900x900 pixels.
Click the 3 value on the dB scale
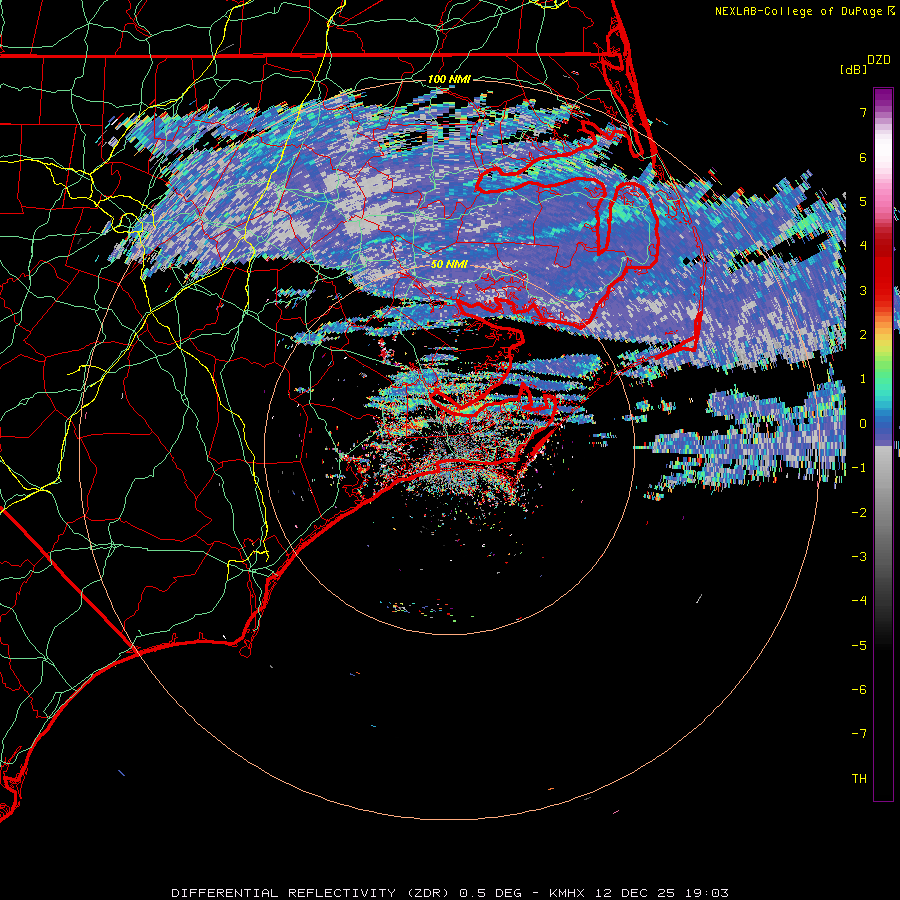coord(863,290)
